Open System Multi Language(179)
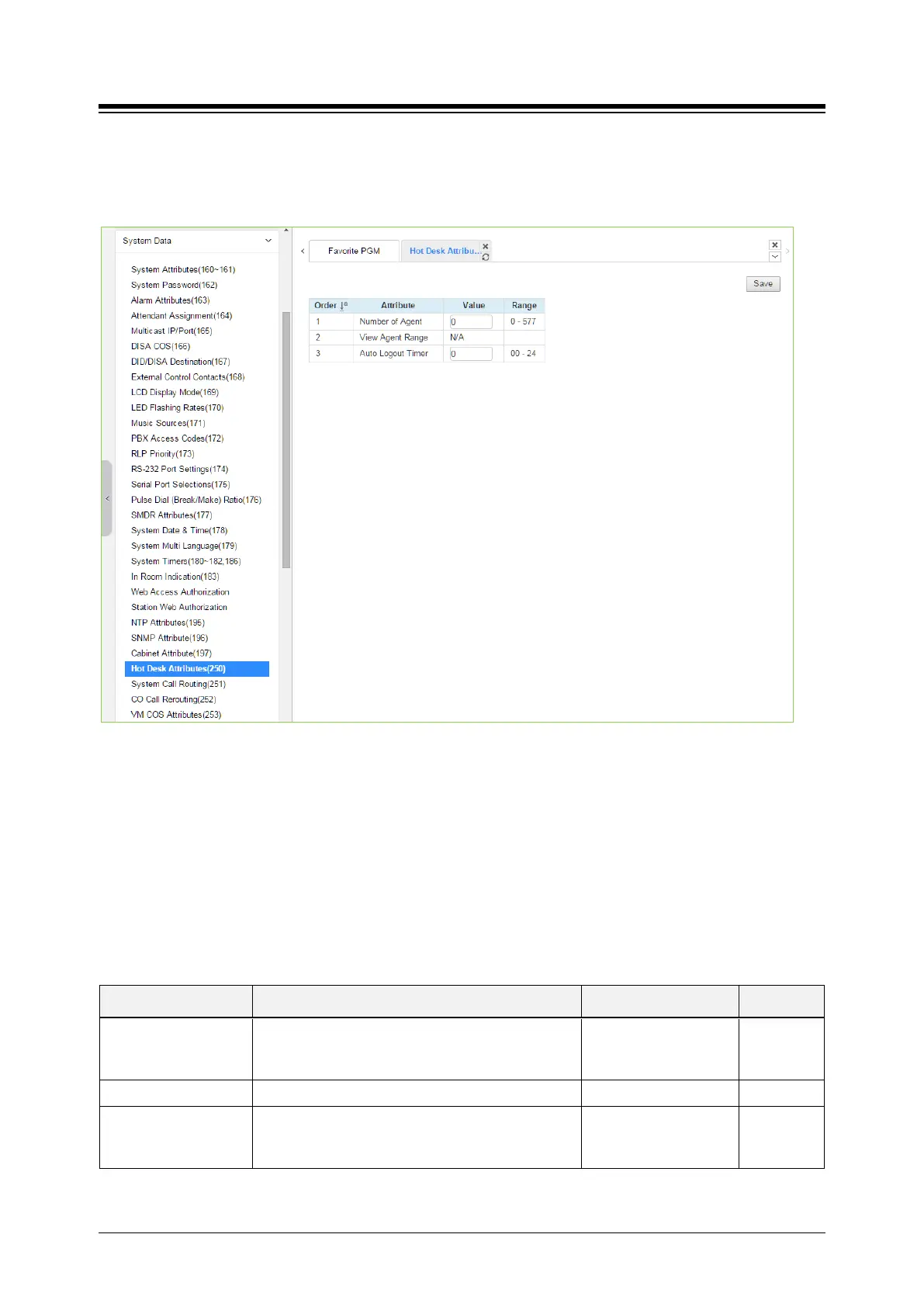This screenshot has height=1307, width=924. 184,546
